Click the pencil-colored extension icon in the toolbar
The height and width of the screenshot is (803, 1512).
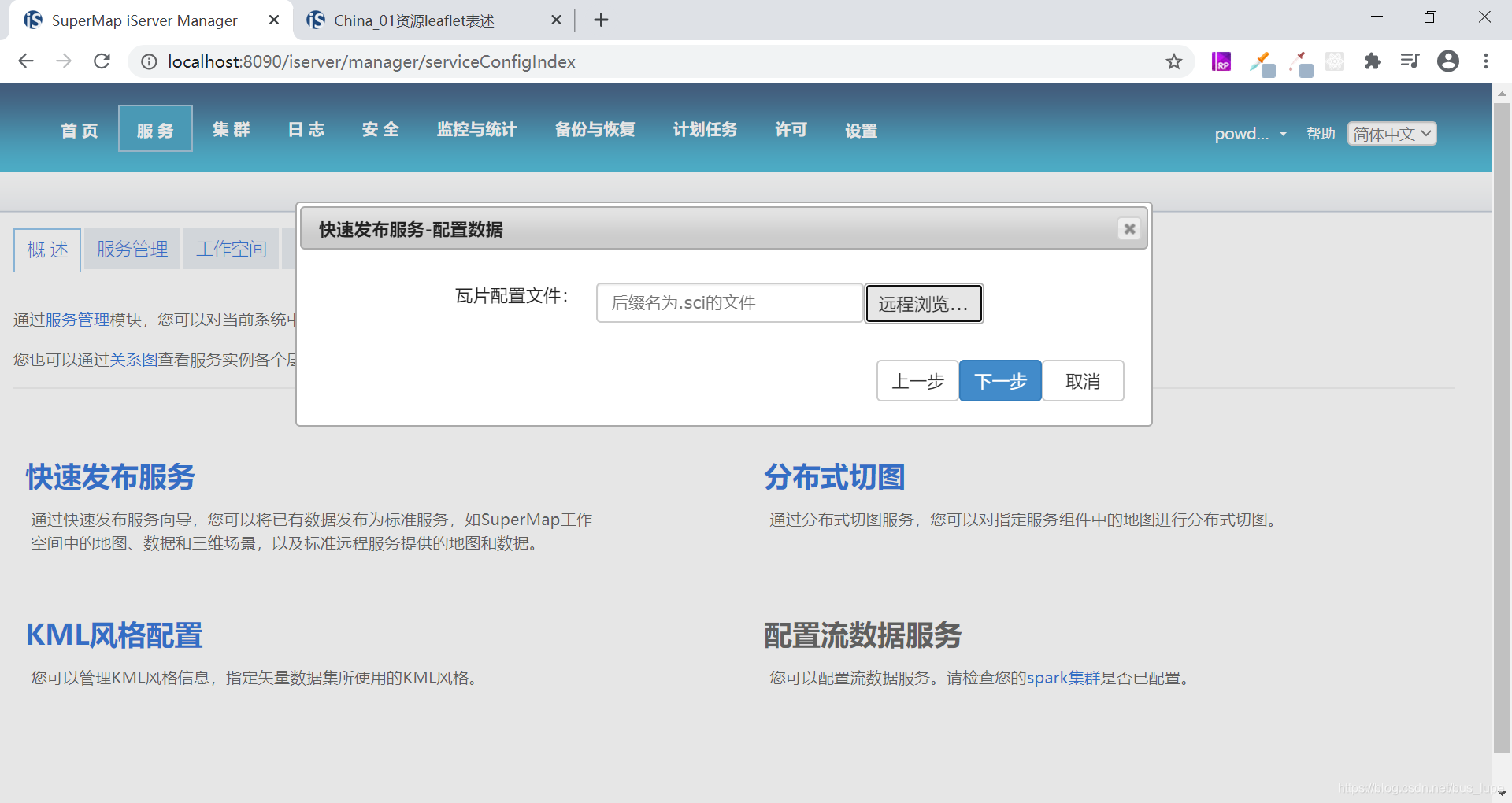1262,63
